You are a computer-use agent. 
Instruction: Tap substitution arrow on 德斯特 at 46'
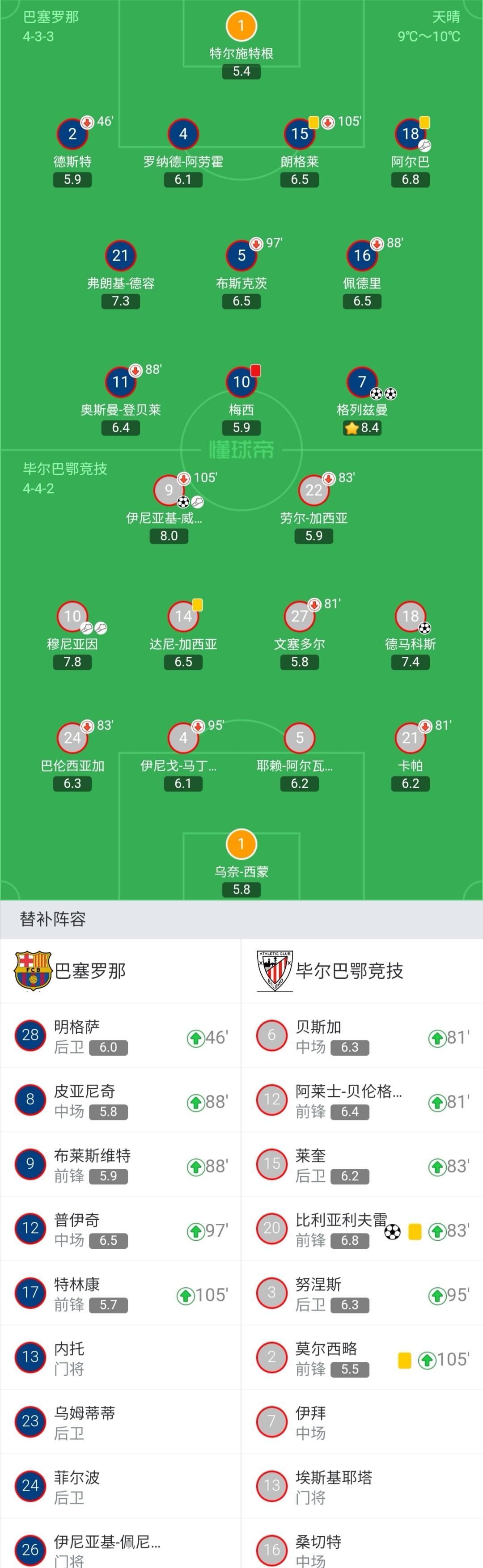[x=87, y=123]
